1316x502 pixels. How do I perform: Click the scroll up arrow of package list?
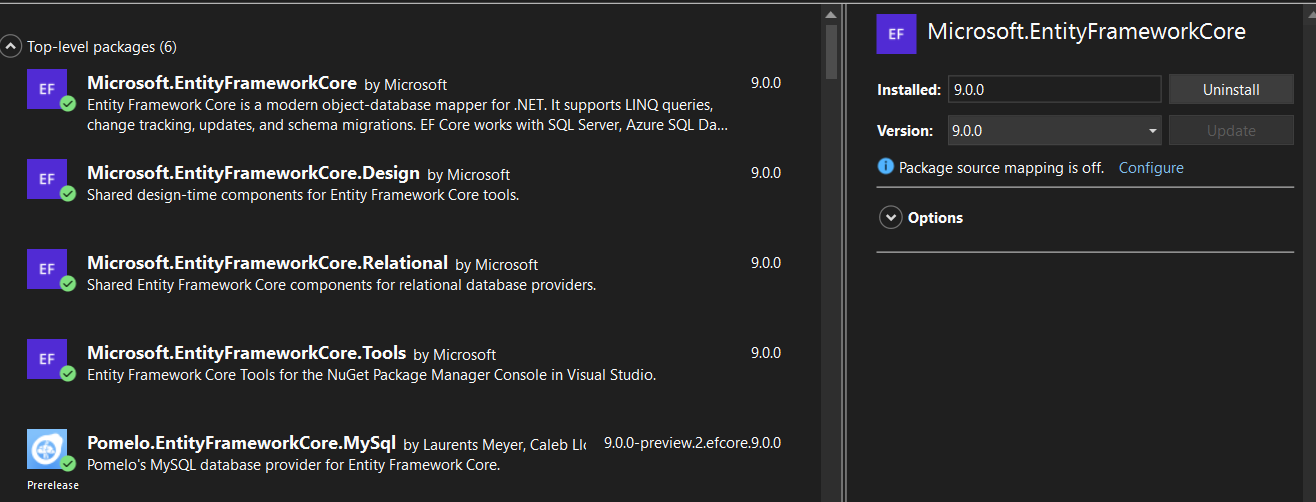click(x=830, y=13)
